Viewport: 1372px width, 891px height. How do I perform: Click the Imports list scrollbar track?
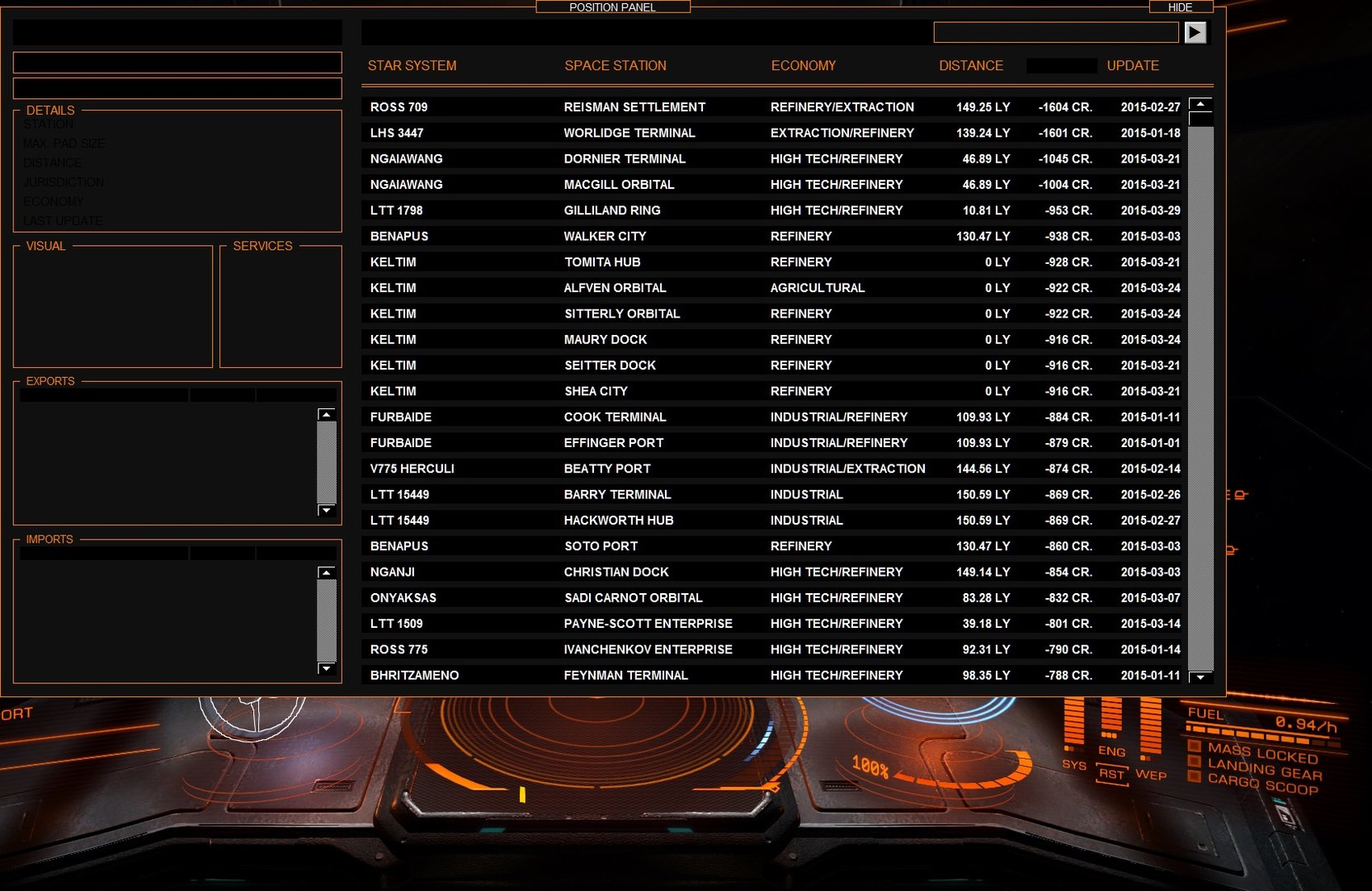[x=327, y=620]
